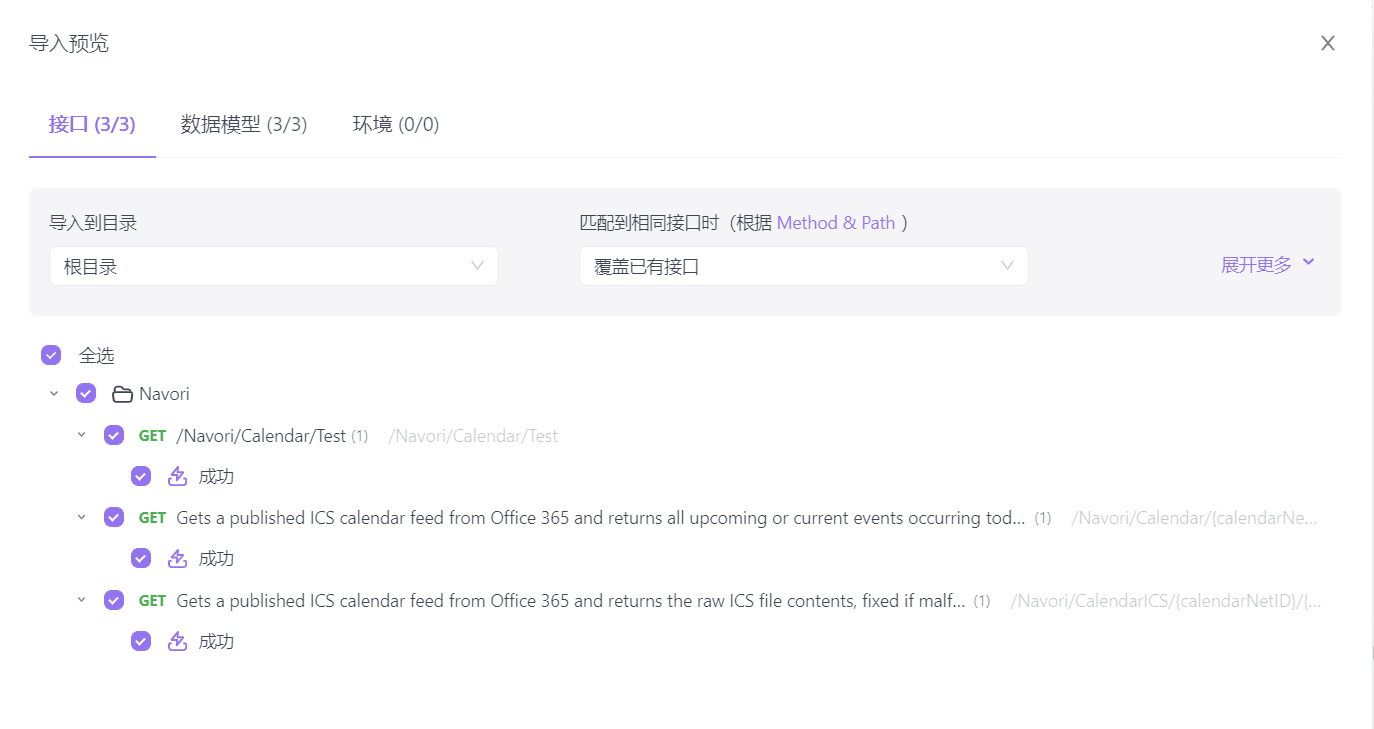Uncheck the Navori folder checkbox
Image resolution: width=1374 pixels, height=729 pixels.
coord(86,394)
